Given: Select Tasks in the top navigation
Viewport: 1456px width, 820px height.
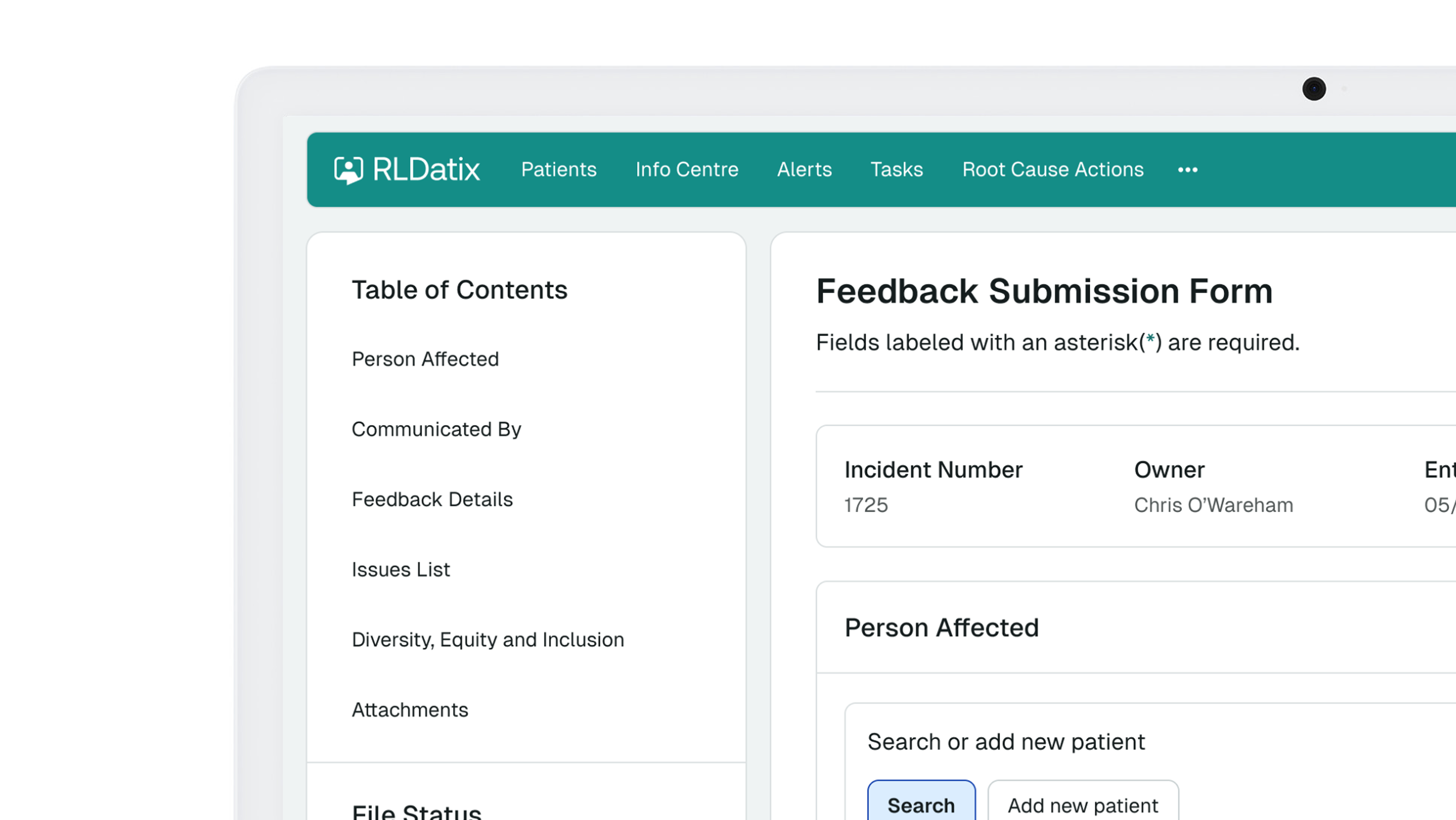Looking at the screenshot, I should click(896, 169).
